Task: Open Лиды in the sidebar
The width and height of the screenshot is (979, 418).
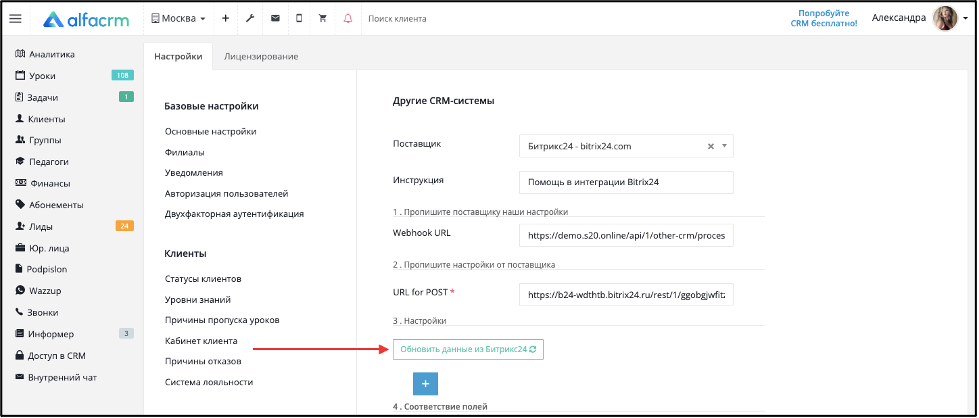Action: [34, 227]
